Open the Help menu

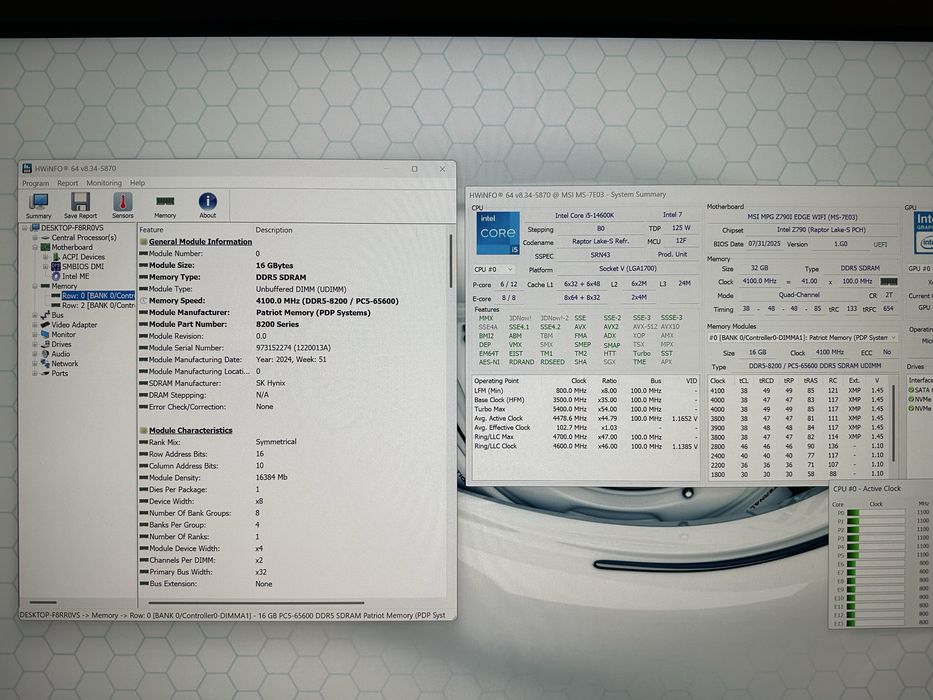[x=137, y=183]
